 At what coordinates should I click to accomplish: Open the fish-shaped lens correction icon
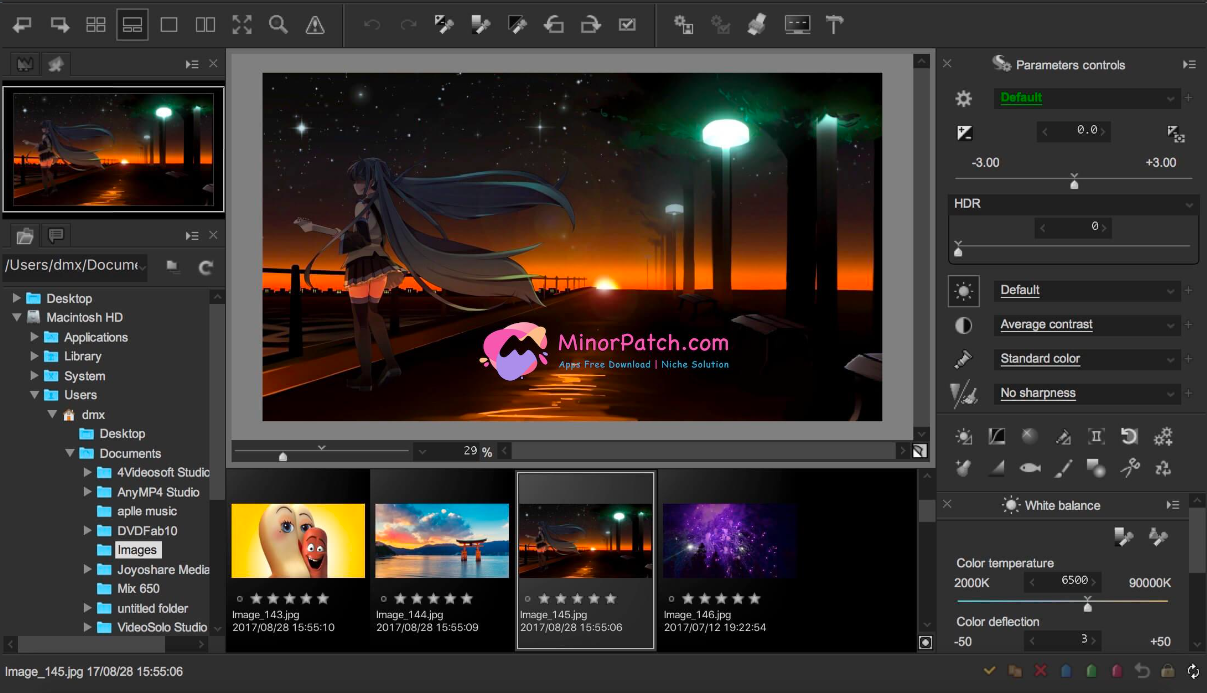(x=1030, y=468)
